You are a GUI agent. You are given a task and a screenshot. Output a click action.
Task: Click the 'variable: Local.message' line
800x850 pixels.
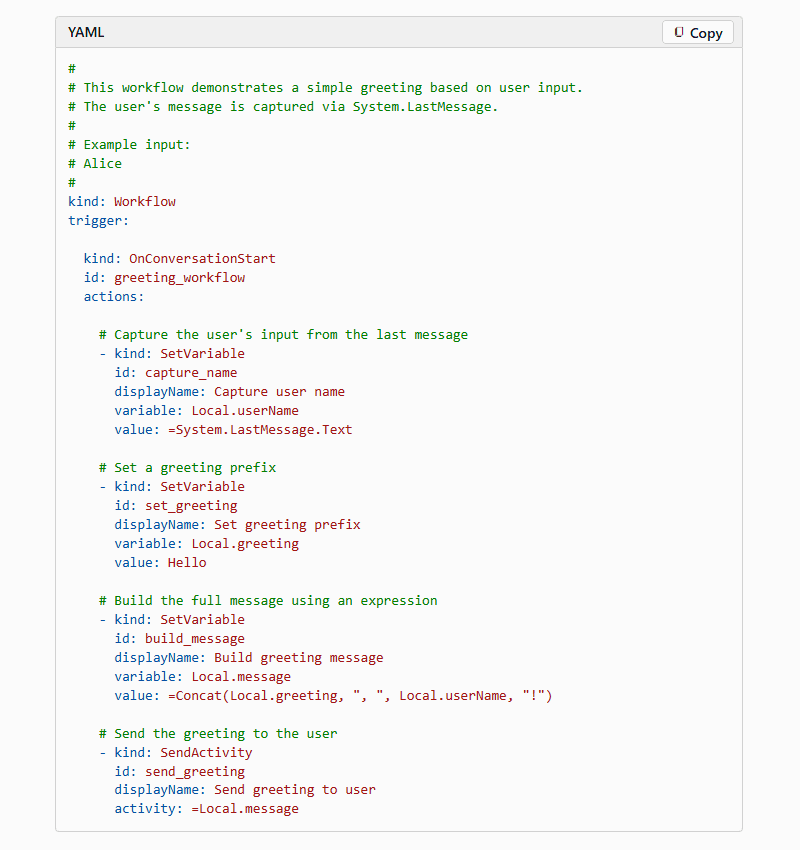[203, 677]
